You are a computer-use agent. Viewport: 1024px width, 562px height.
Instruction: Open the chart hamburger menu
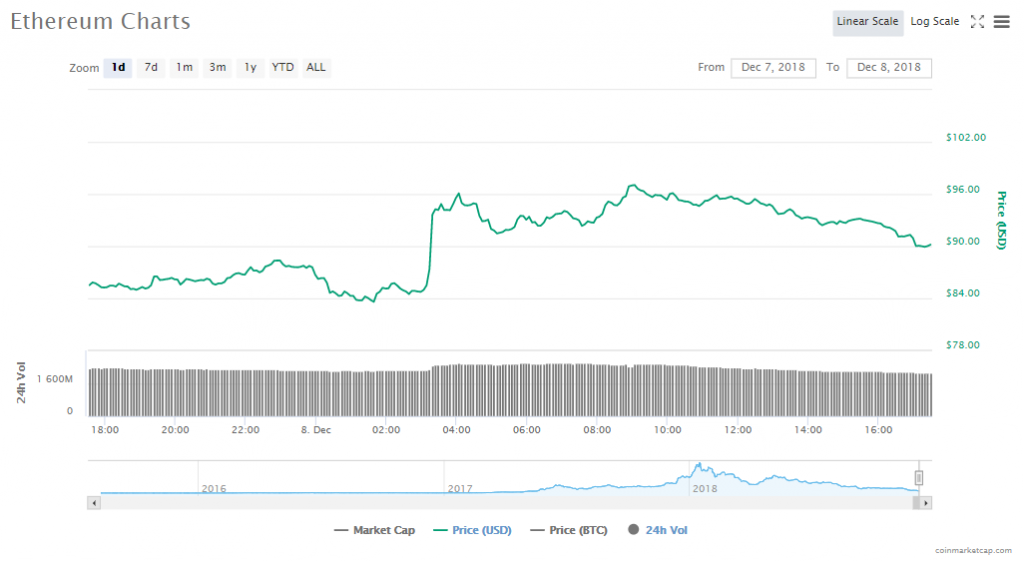coord(1001,21)
